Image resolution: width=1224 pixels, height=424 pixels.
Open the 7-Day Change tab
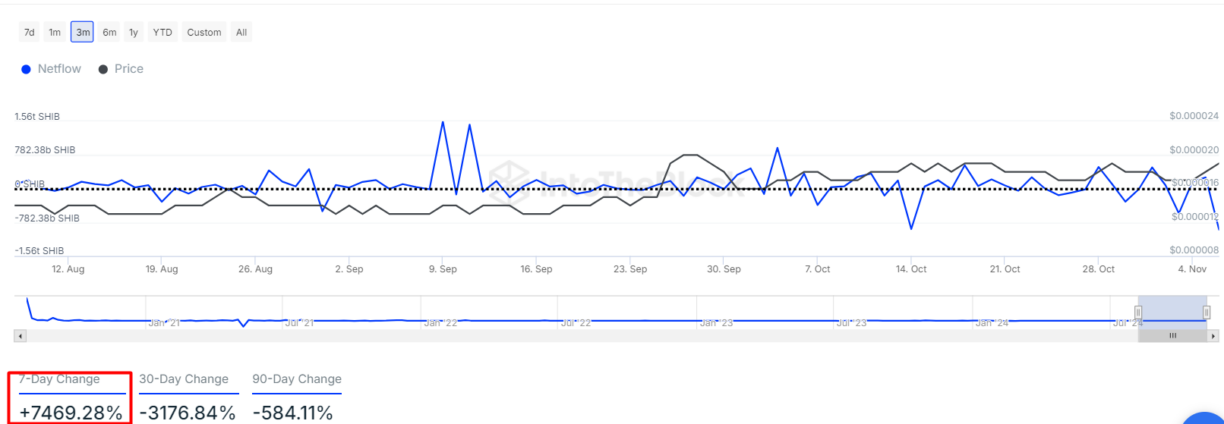60,379
